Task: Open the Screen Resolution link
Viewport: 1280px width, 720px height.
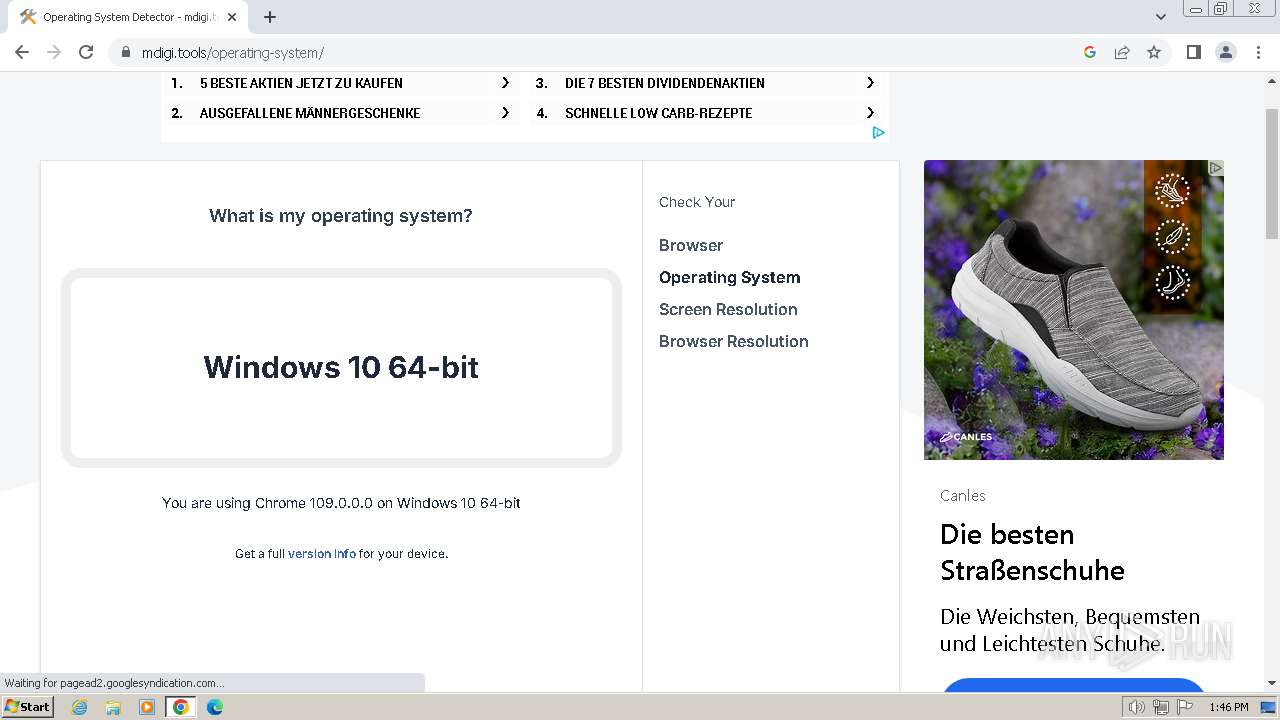Action: click(x=728, y=309)
